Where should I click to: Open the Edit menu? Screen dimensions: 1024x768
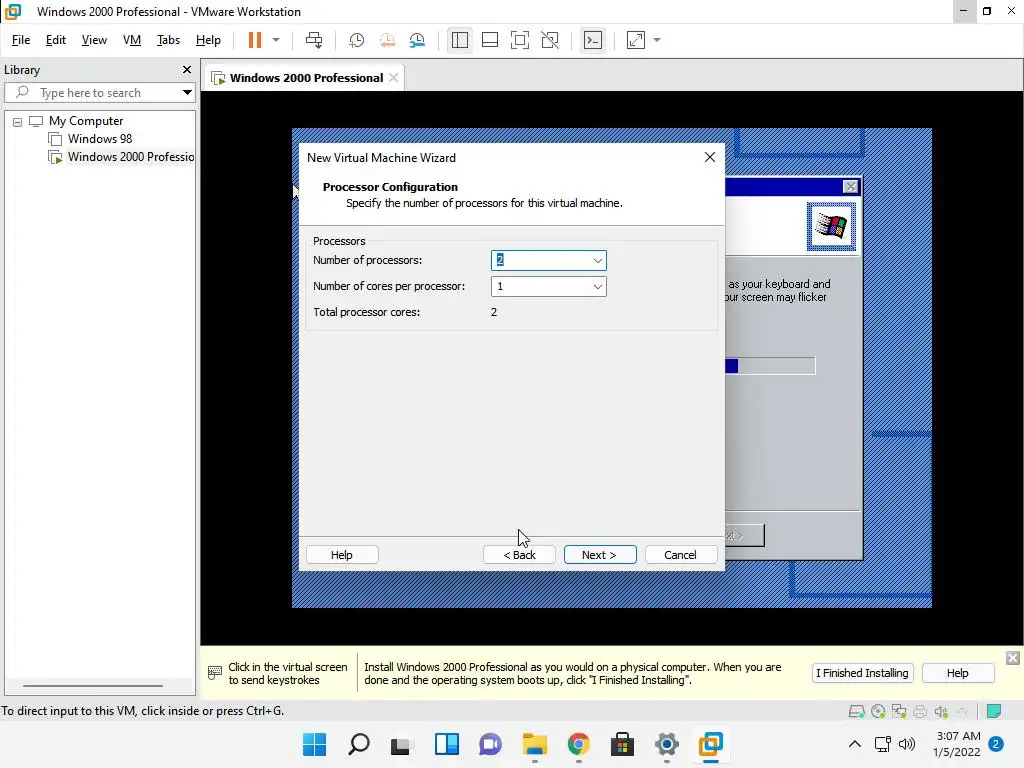[56, 40]
